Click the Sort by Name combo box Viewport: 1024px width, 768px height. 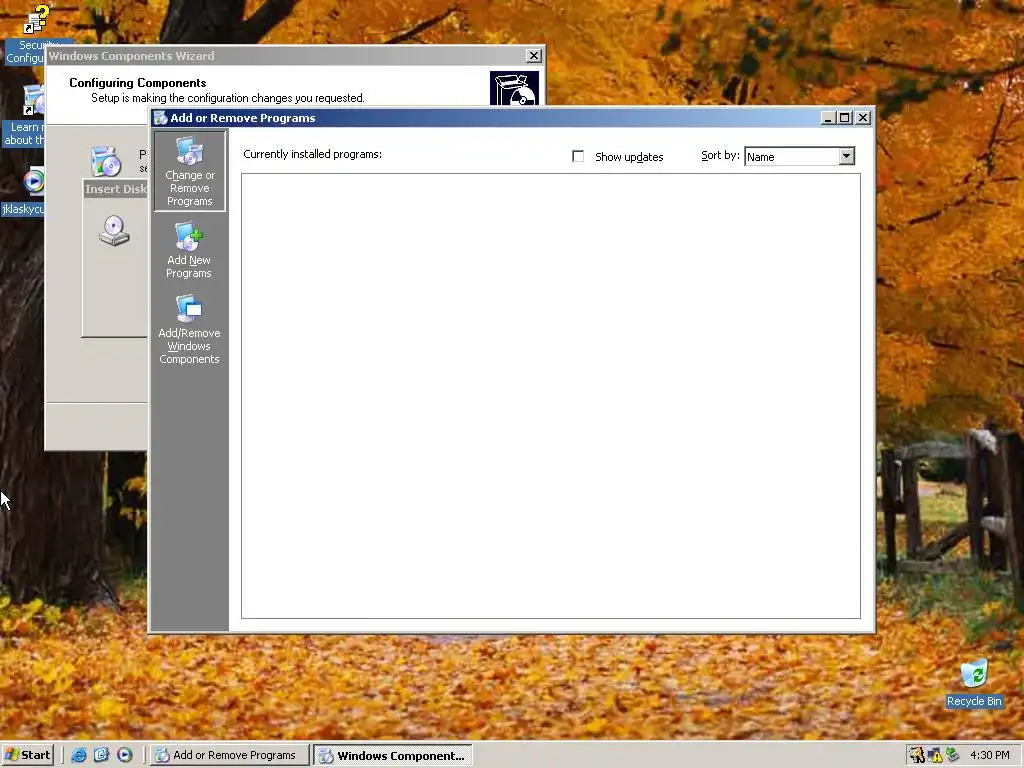[799, 156]
